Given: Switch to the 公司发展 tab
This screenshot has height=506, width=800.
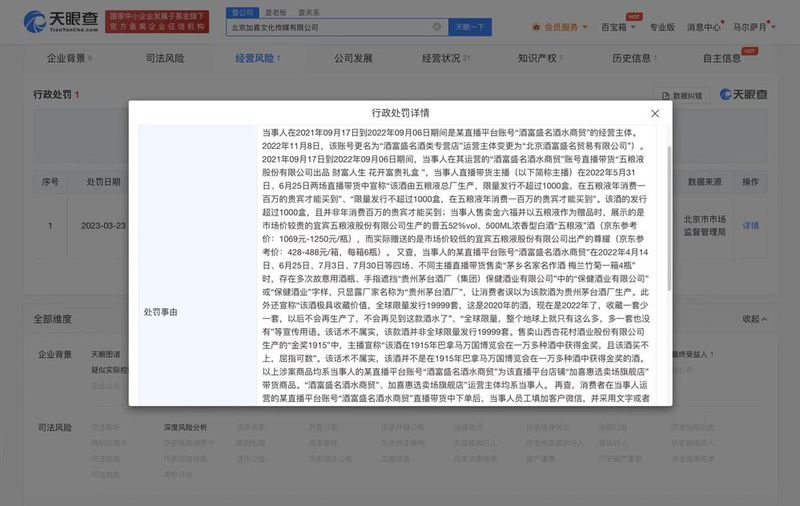Looking at the screenshot, I should [353, 58].
